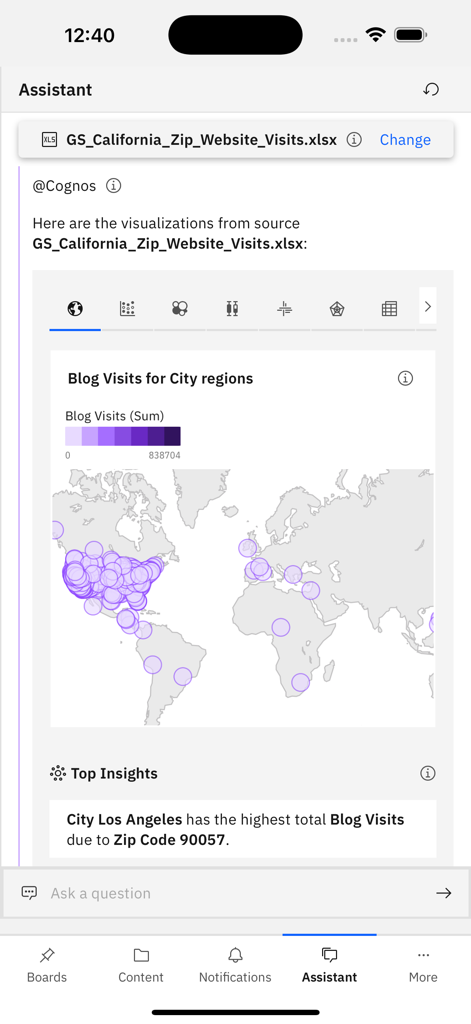Select the bubble over southeastern Brazil on map
471x1024 pixels.
coord(183,677)
